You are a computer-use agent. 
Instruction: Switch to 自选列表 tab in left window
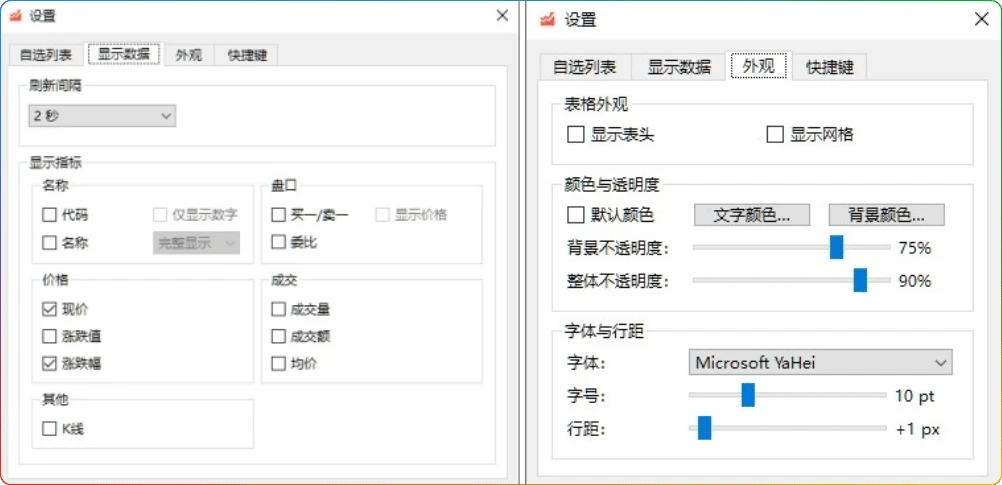[45, 55]
